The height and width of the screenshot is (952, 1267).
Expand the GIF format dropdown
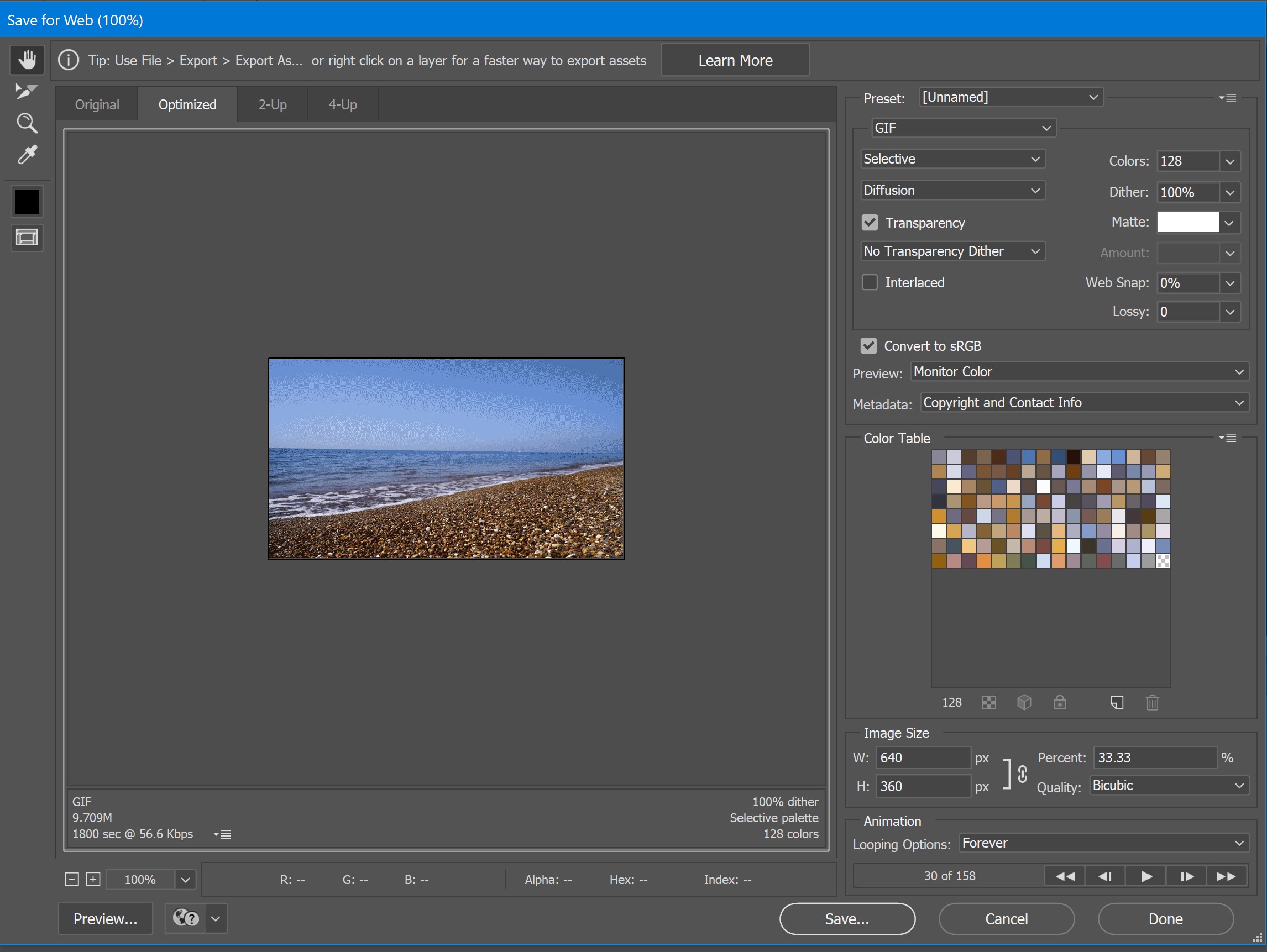(x=1044, y=127)
